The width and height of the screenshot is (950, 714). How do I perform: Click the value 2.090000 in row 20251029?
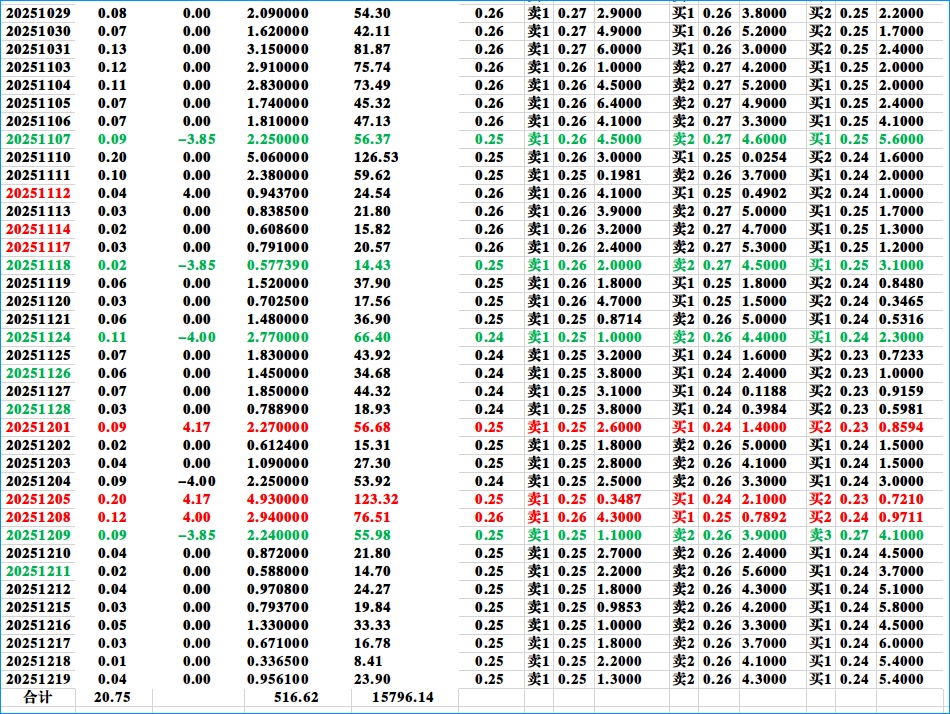click(277, 13)
